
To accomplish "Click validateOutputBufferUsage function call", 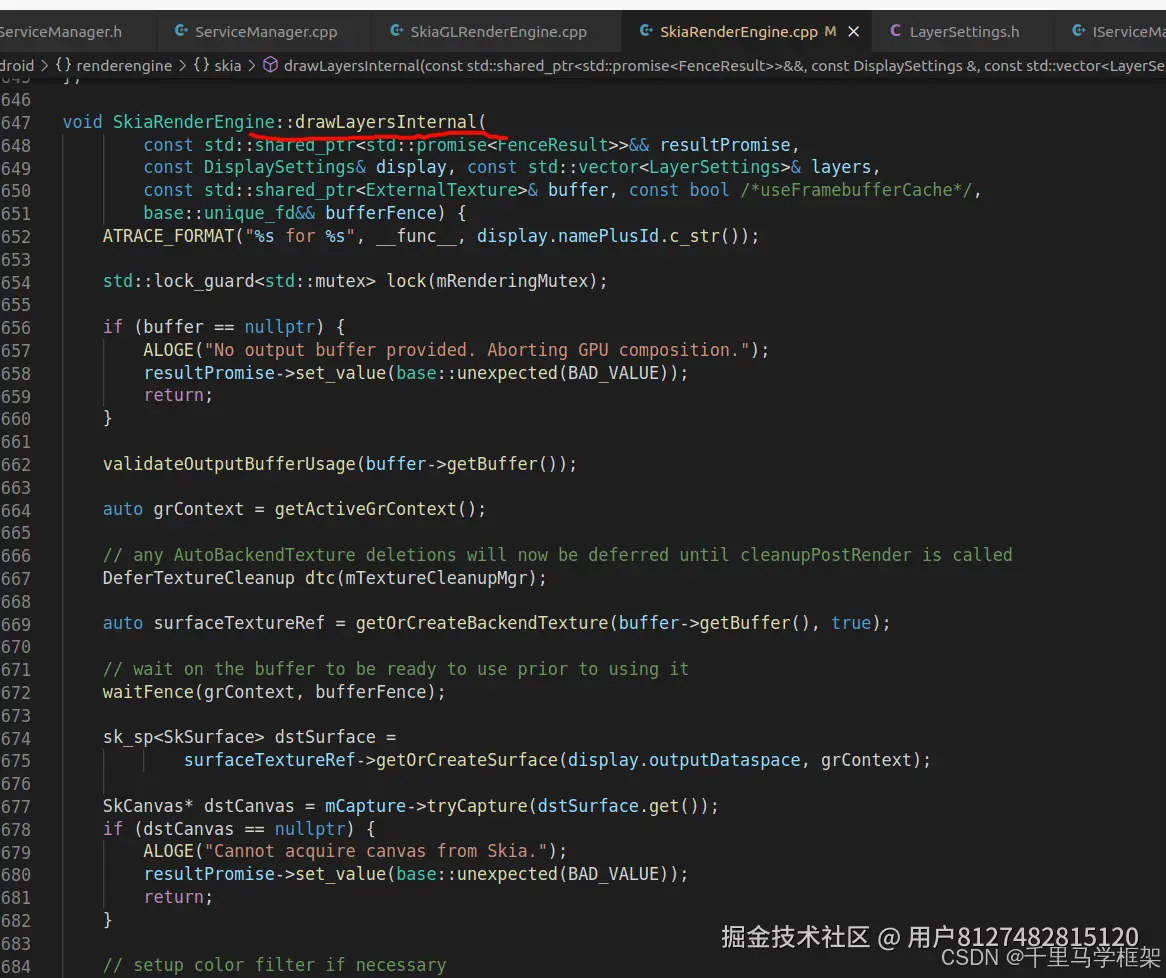I will (229, 464).
